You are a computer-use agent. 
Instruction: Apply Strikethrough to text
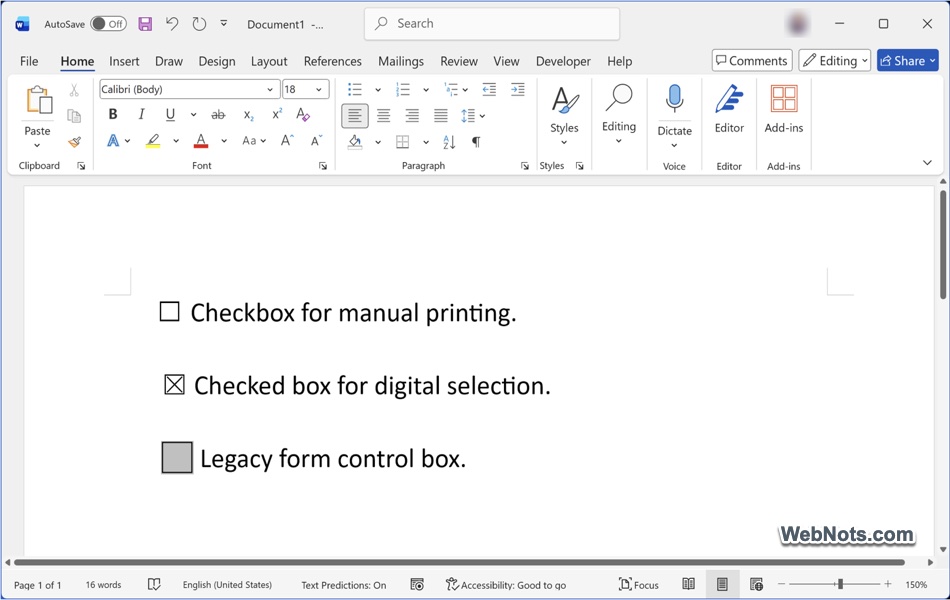[218, 115]
